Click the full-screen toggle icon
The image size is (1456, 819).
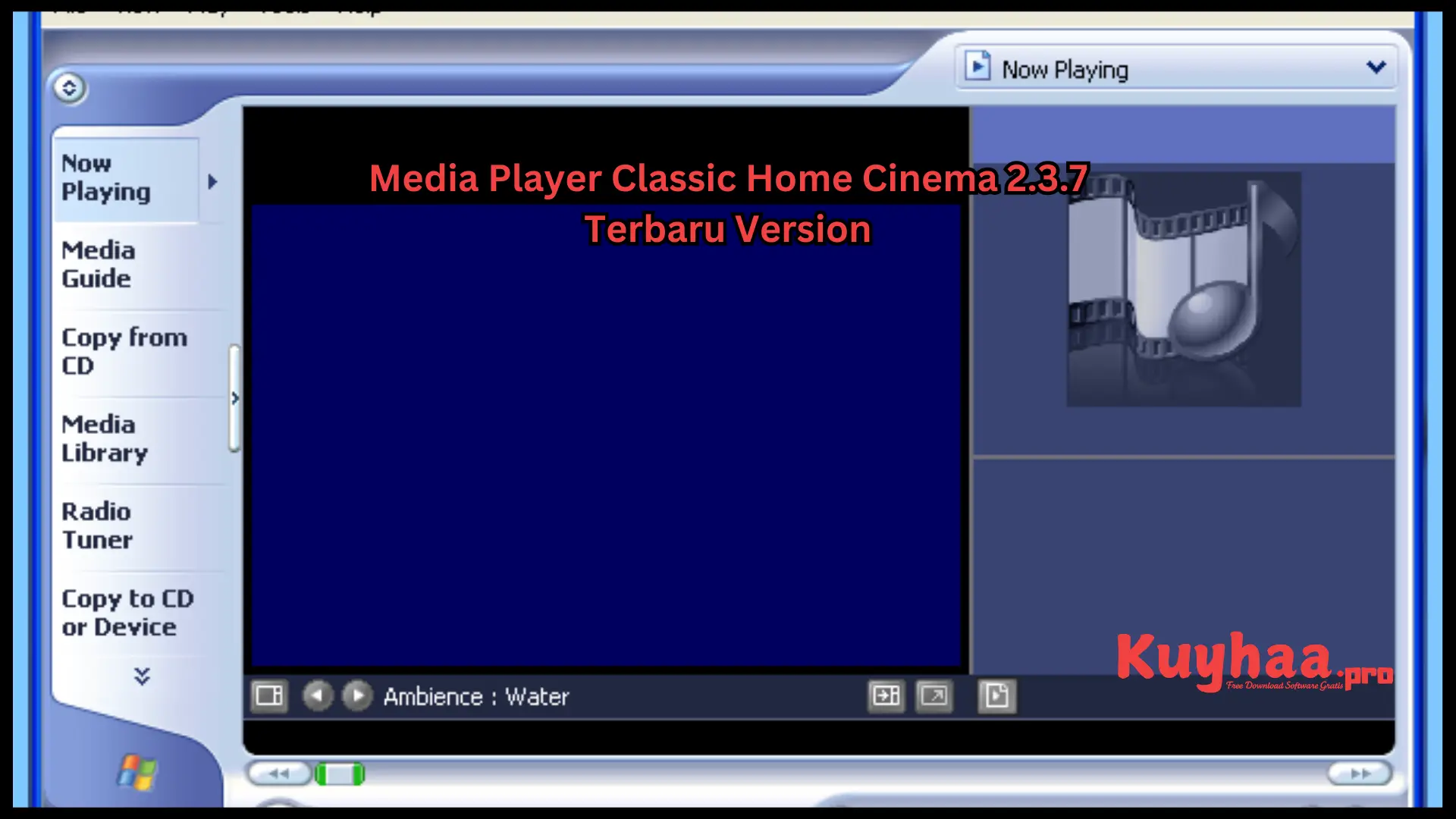(934, 695)
